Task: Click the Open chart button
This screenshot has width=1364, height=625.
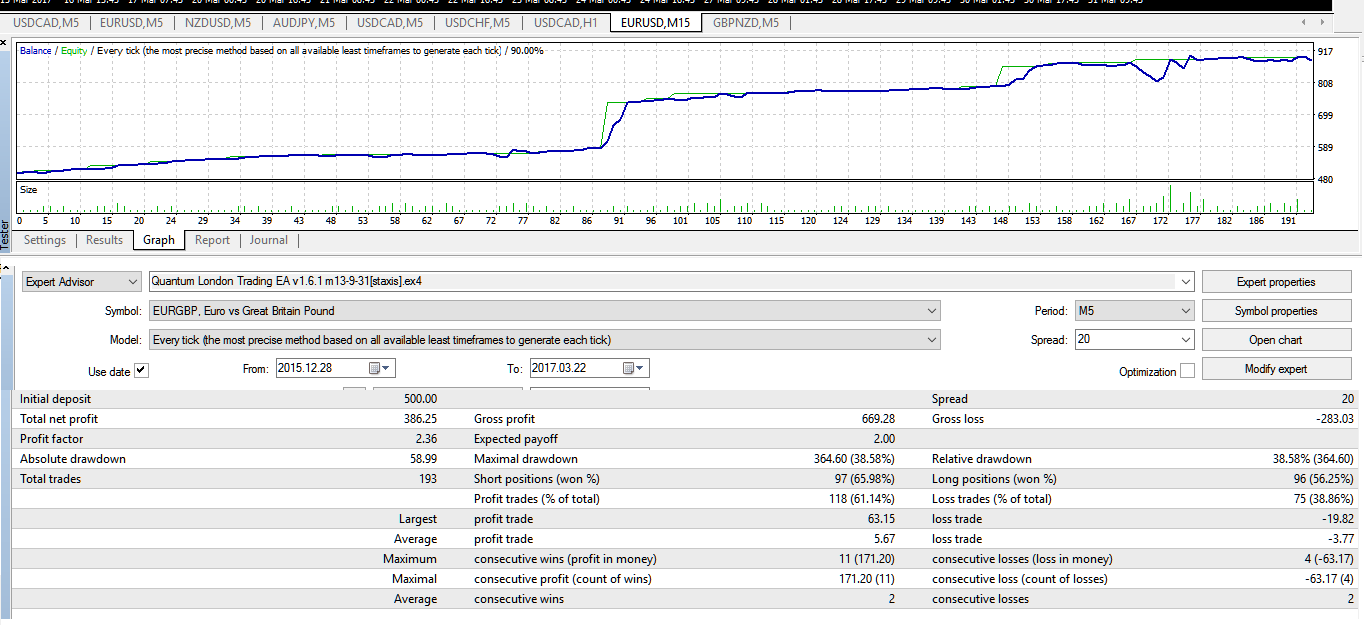Action: [1276, 340]
